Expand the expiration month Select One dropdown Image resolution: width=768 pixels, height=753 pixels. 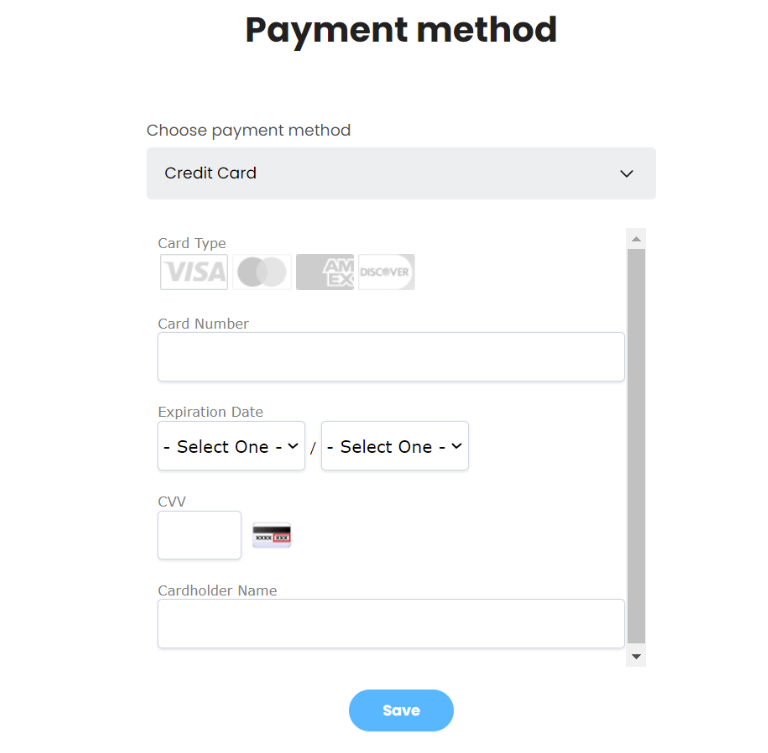(x=231, y=446)
